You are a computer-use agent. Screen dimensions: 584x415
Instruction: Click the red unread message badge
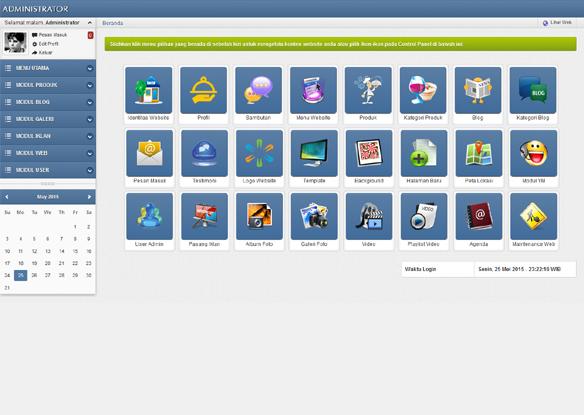90,35
